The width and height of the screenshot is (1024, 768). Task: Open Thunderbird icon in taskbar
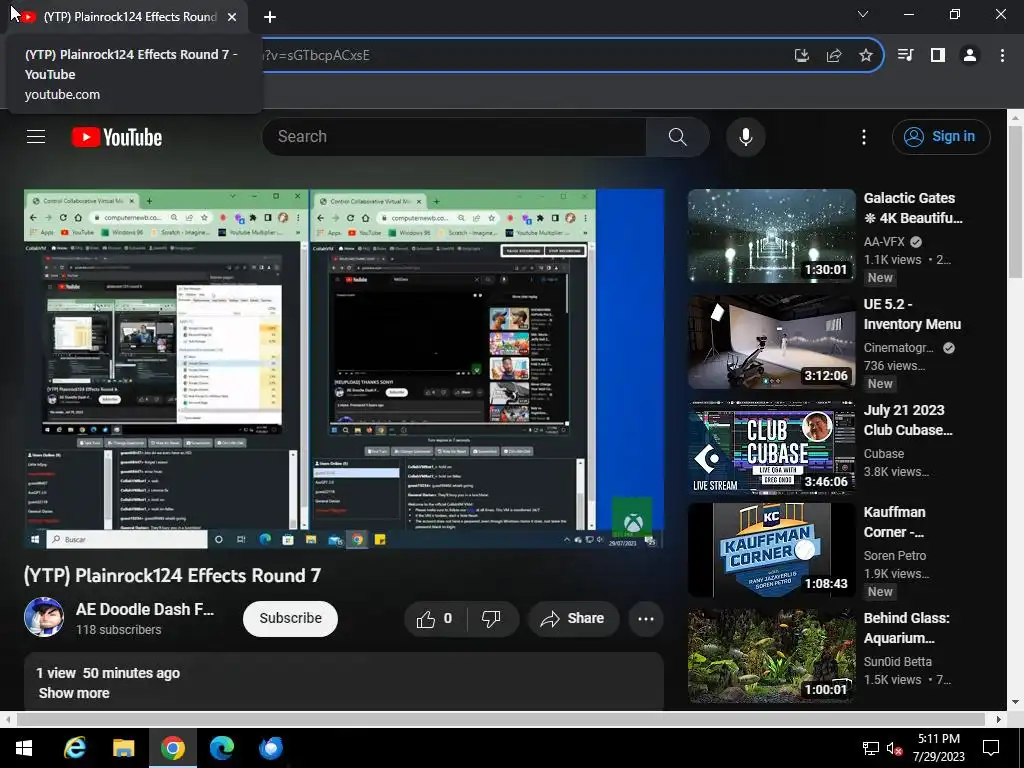[x=270, y=748]
